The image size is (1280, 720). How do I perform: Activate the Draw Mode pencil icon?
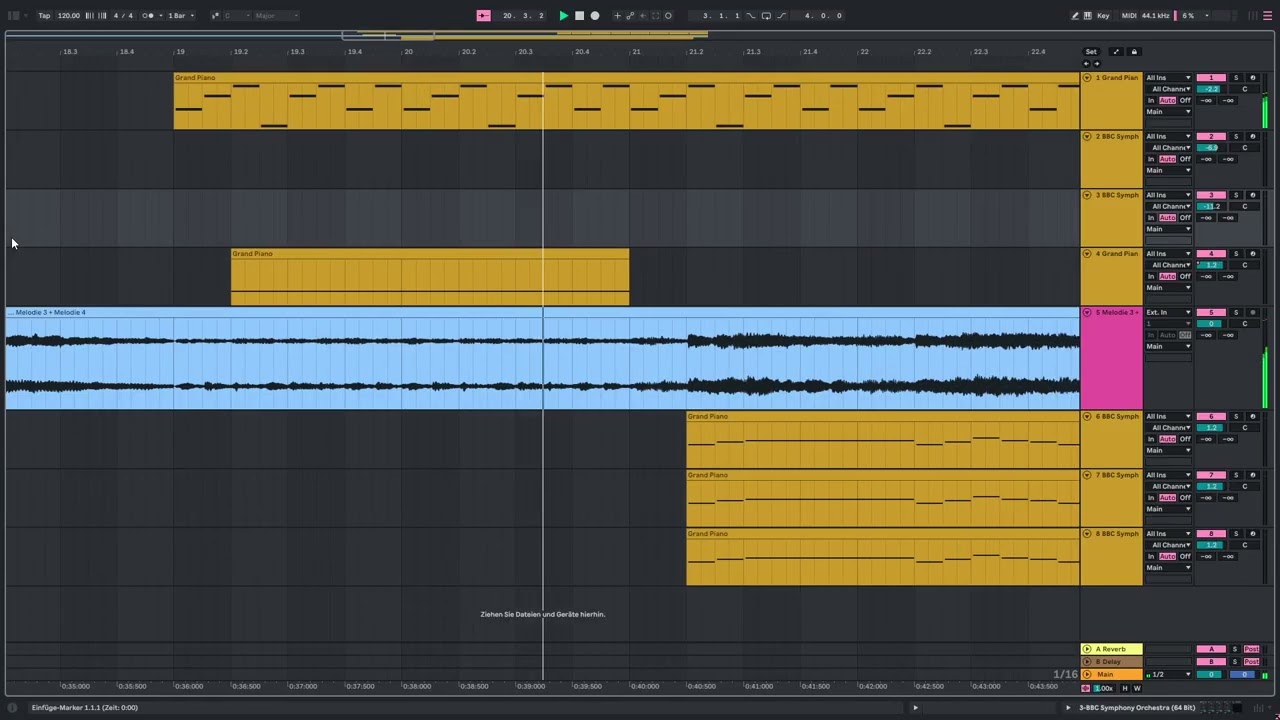point(1075,16)
